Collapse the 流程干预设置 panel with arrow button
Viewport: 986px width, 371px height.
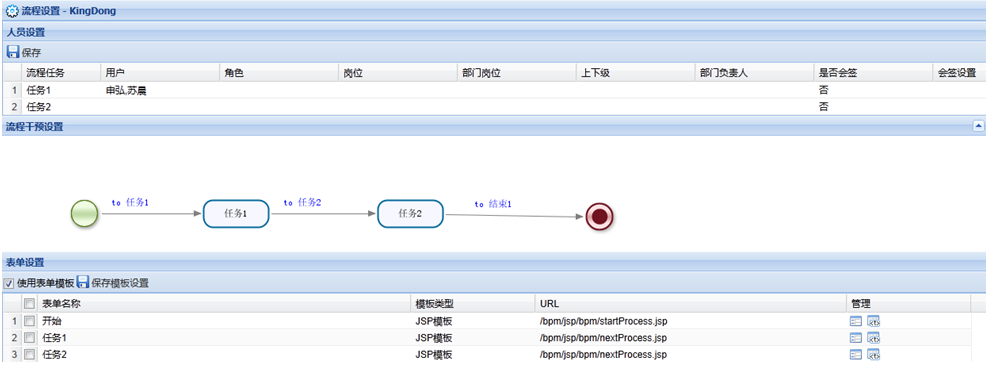click(978, 126)
